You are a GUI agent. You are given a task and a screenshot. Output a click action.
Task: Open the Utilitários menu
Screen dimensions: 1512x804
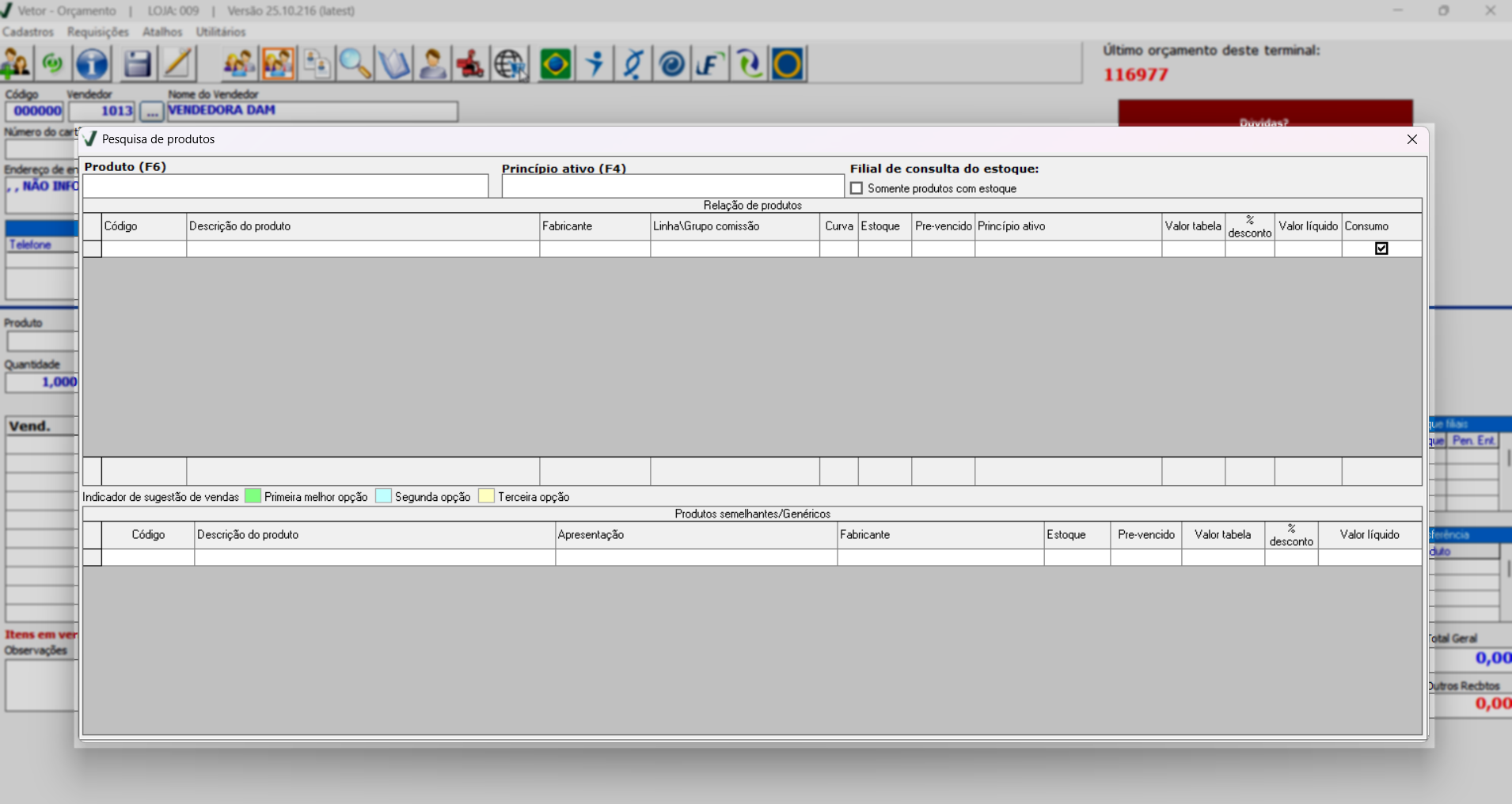221,32
